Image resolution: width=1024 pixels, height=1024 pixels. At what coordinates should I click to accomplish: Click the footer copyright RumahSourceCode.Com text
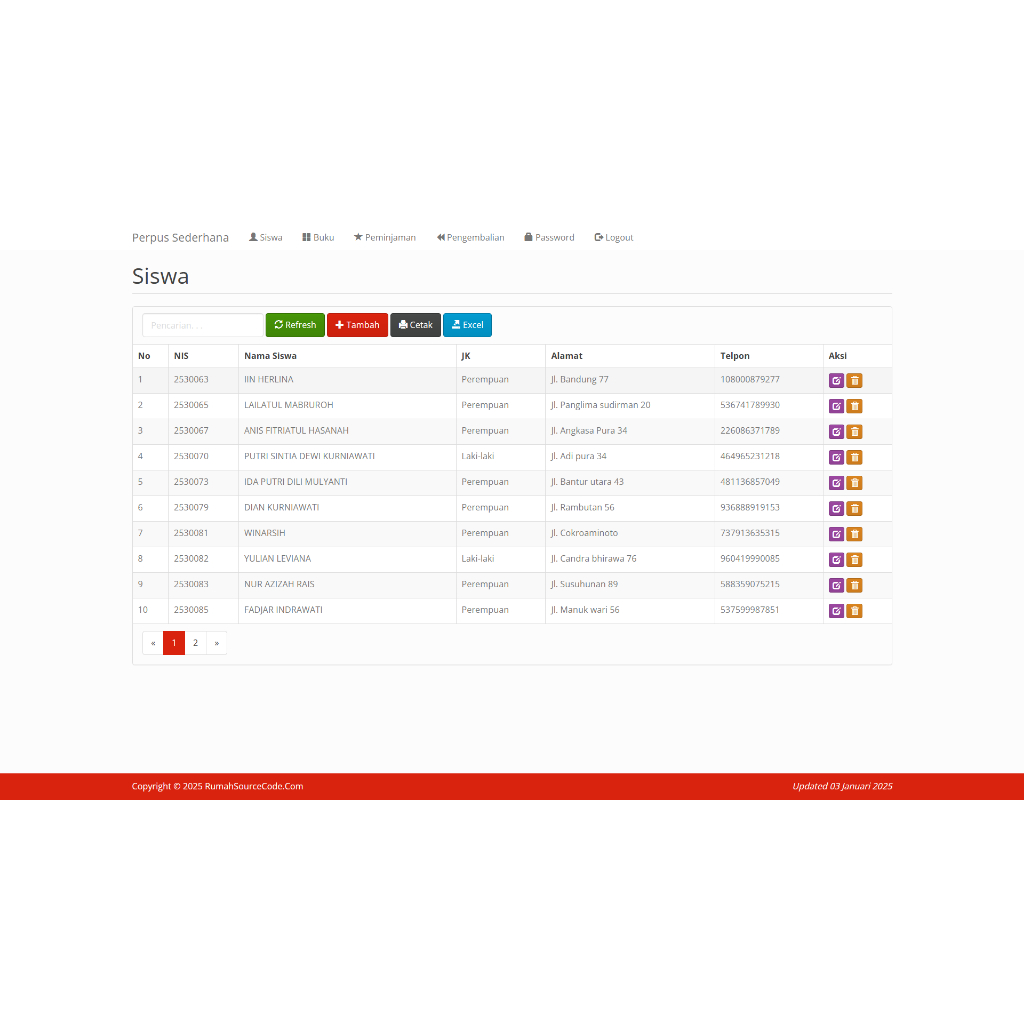[217, 786]
